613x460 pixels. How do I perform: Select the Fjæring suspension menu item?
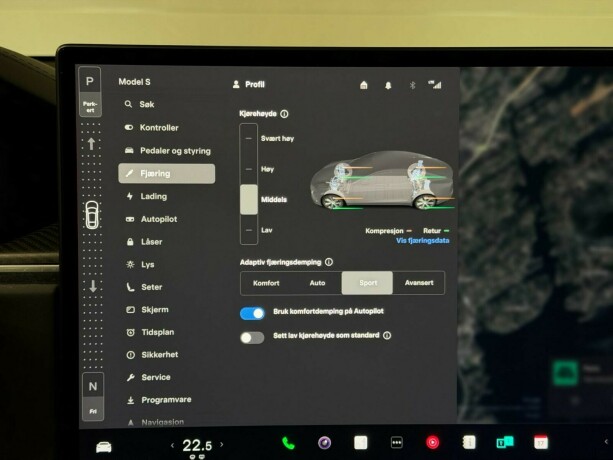coord(167,174)
